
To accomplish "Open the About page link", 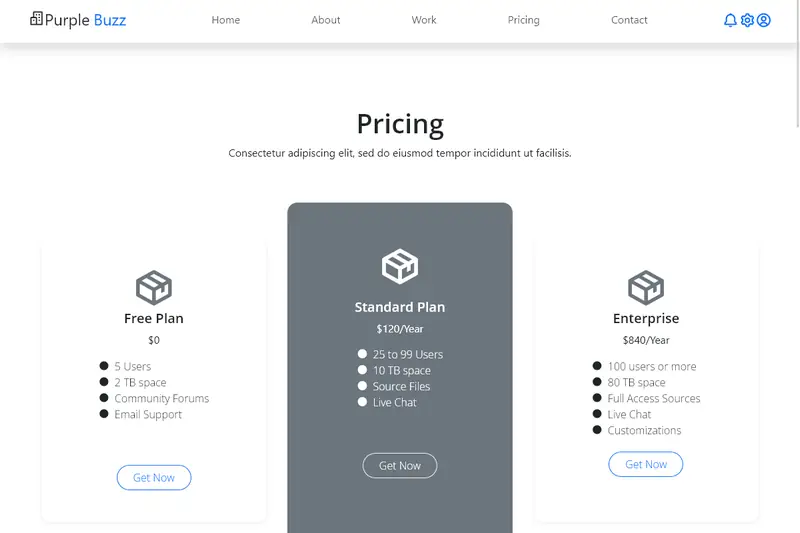I will click(x=326, y=20).
